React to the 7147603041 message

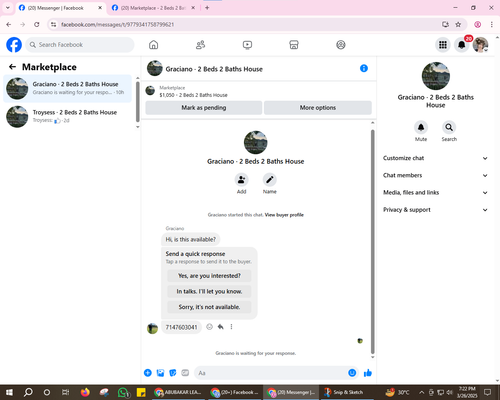click(209, 327)
